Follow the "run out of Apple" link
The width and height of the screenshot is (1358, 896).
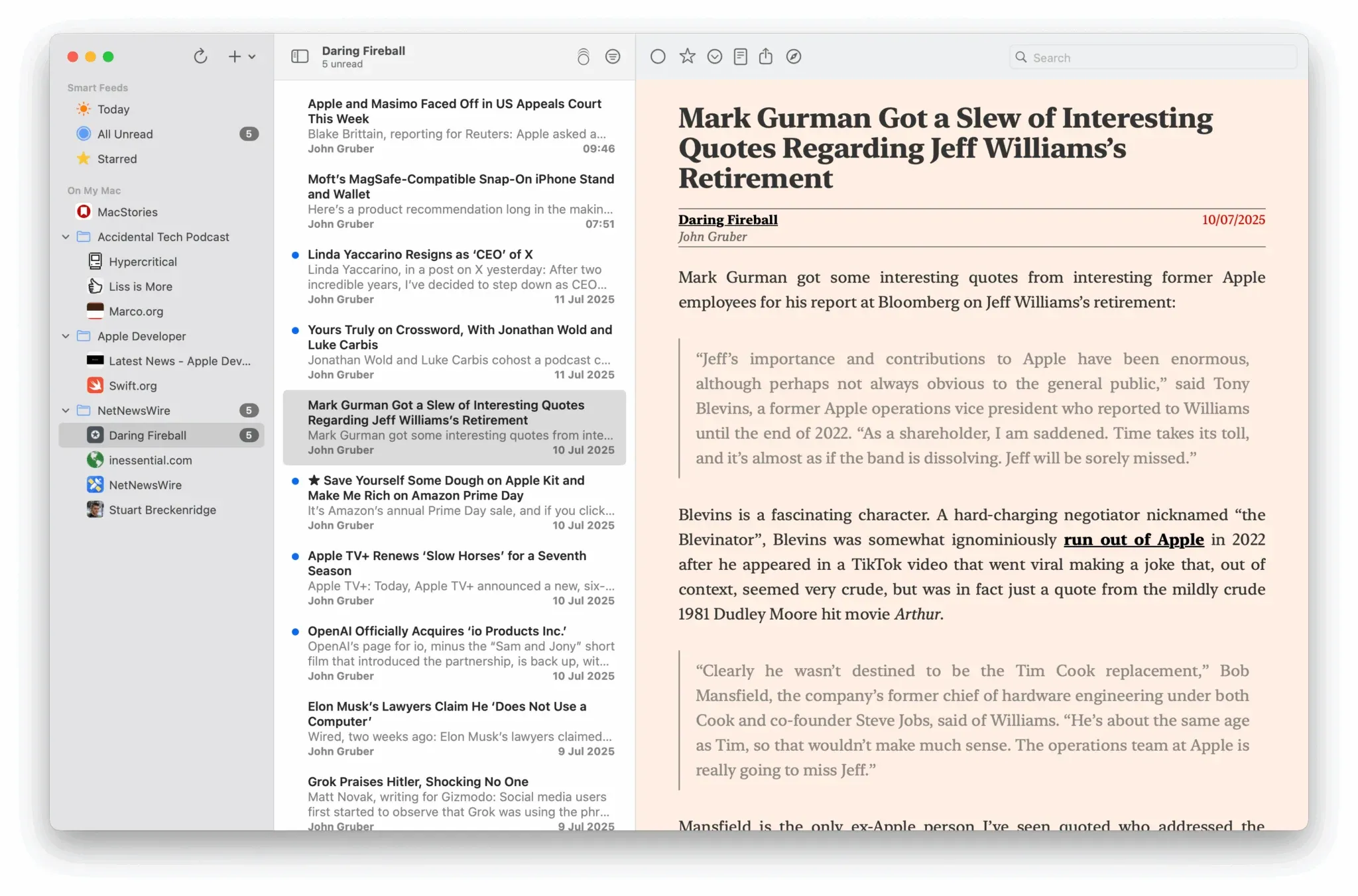click(1133, 540)
